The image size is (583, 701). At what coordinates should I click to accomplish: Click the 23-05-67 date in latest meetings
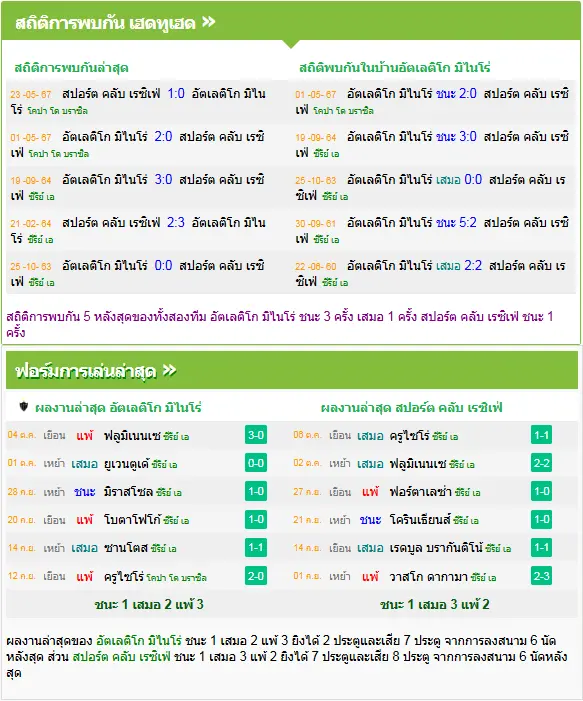click(31, 94)
